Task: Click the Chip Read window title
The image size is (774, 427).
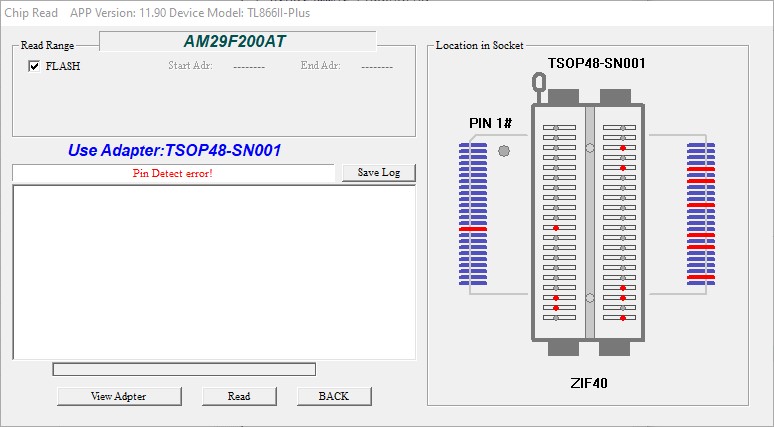Action: (31, 13)
